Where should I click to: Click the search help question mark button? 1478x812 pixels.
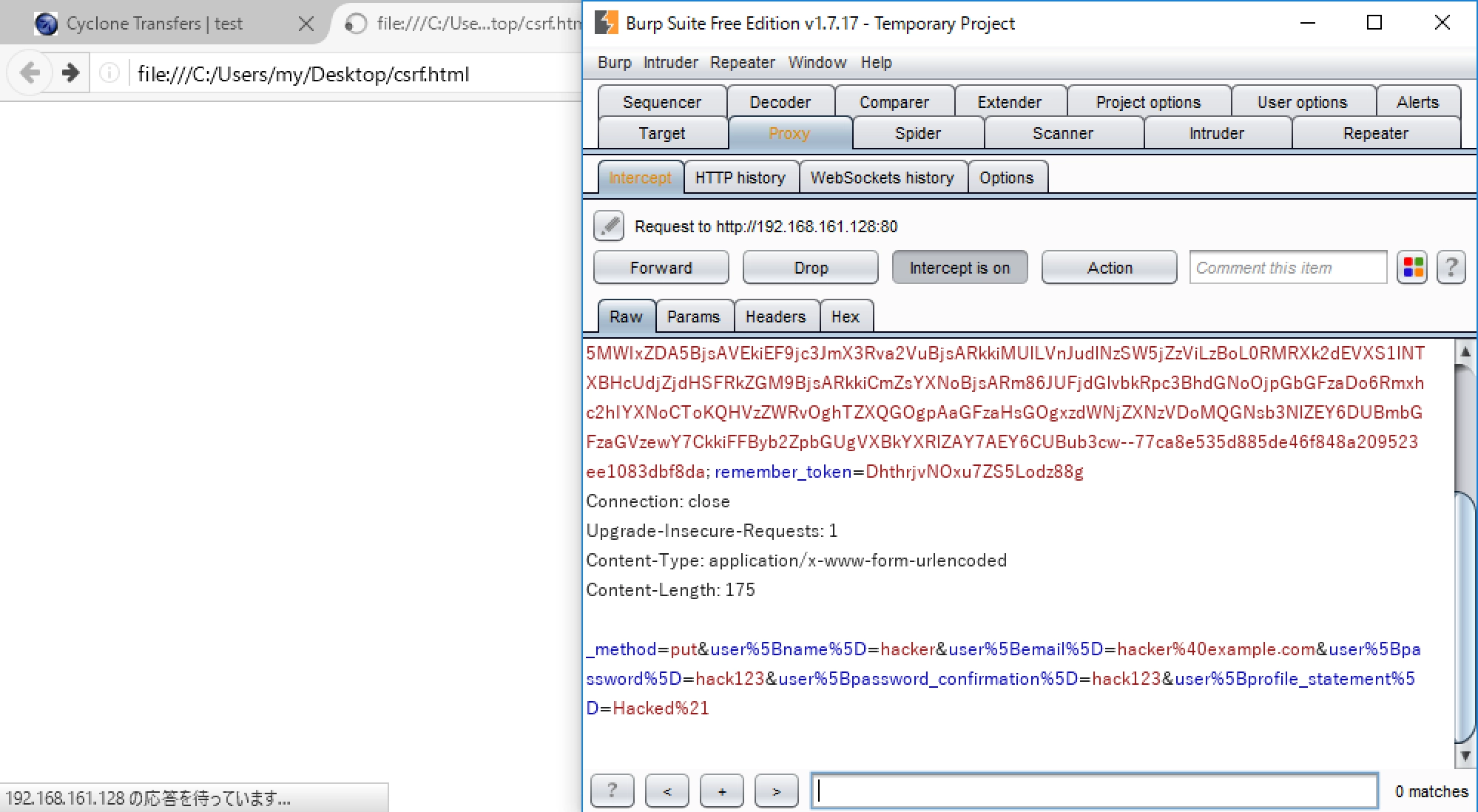tap(612, 791)
